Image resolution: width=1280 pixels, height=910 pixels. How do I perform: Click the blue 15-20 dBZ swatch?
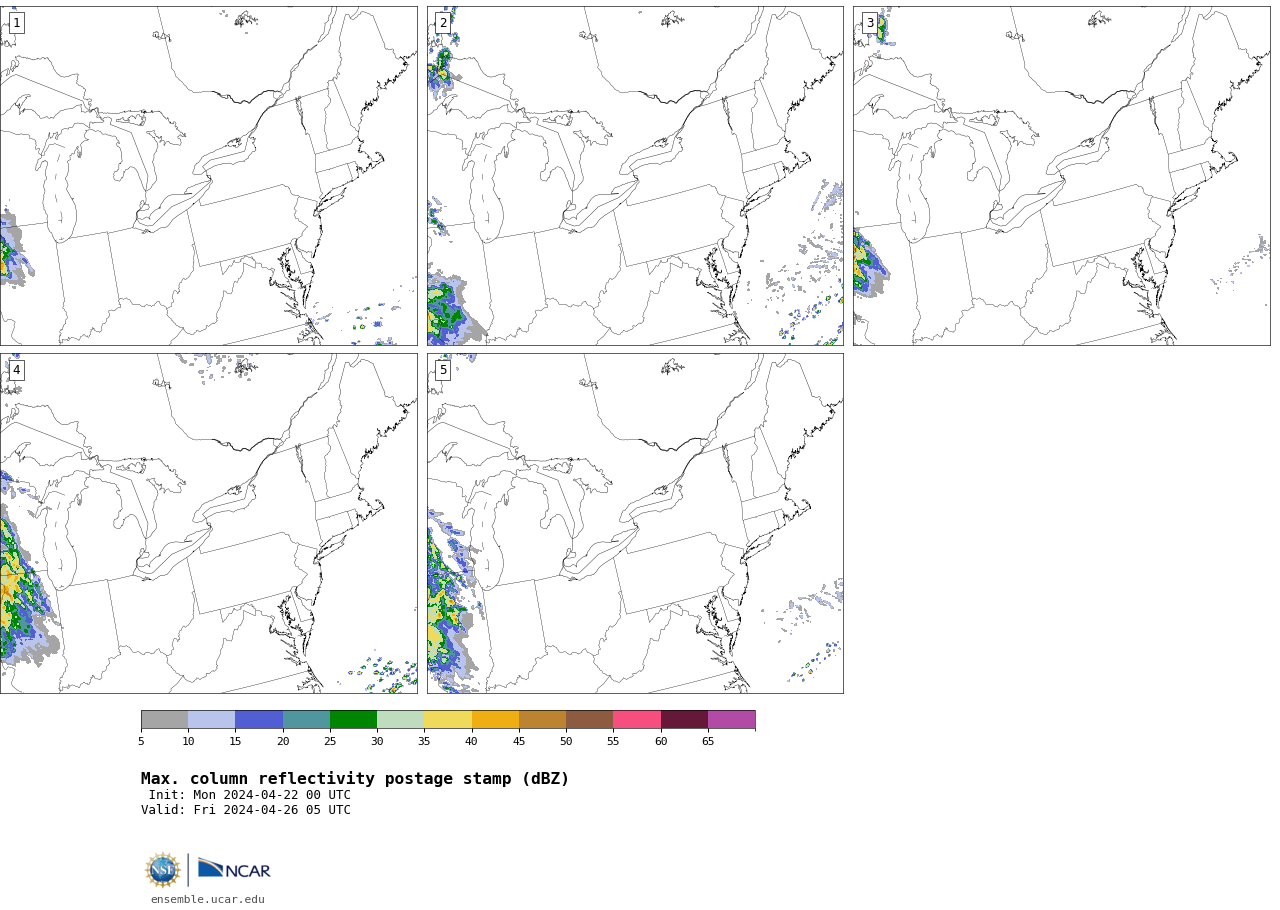tap(259, 720)
